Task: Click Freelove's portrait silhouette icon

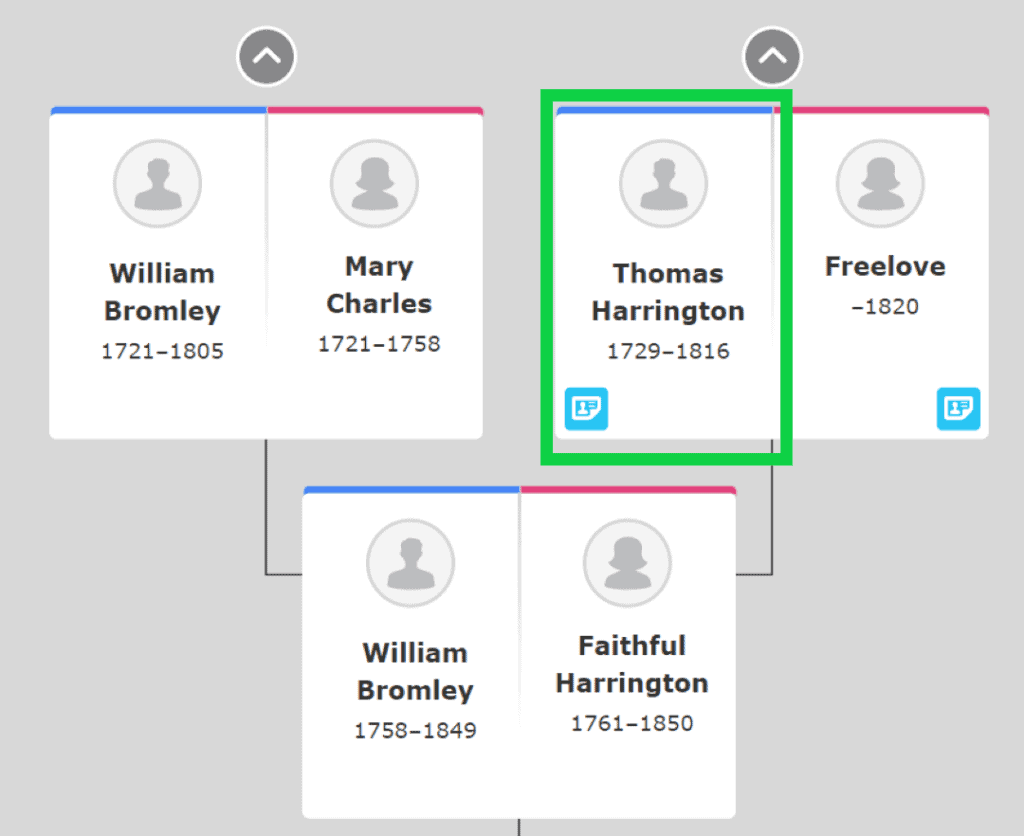Action: 880,183
